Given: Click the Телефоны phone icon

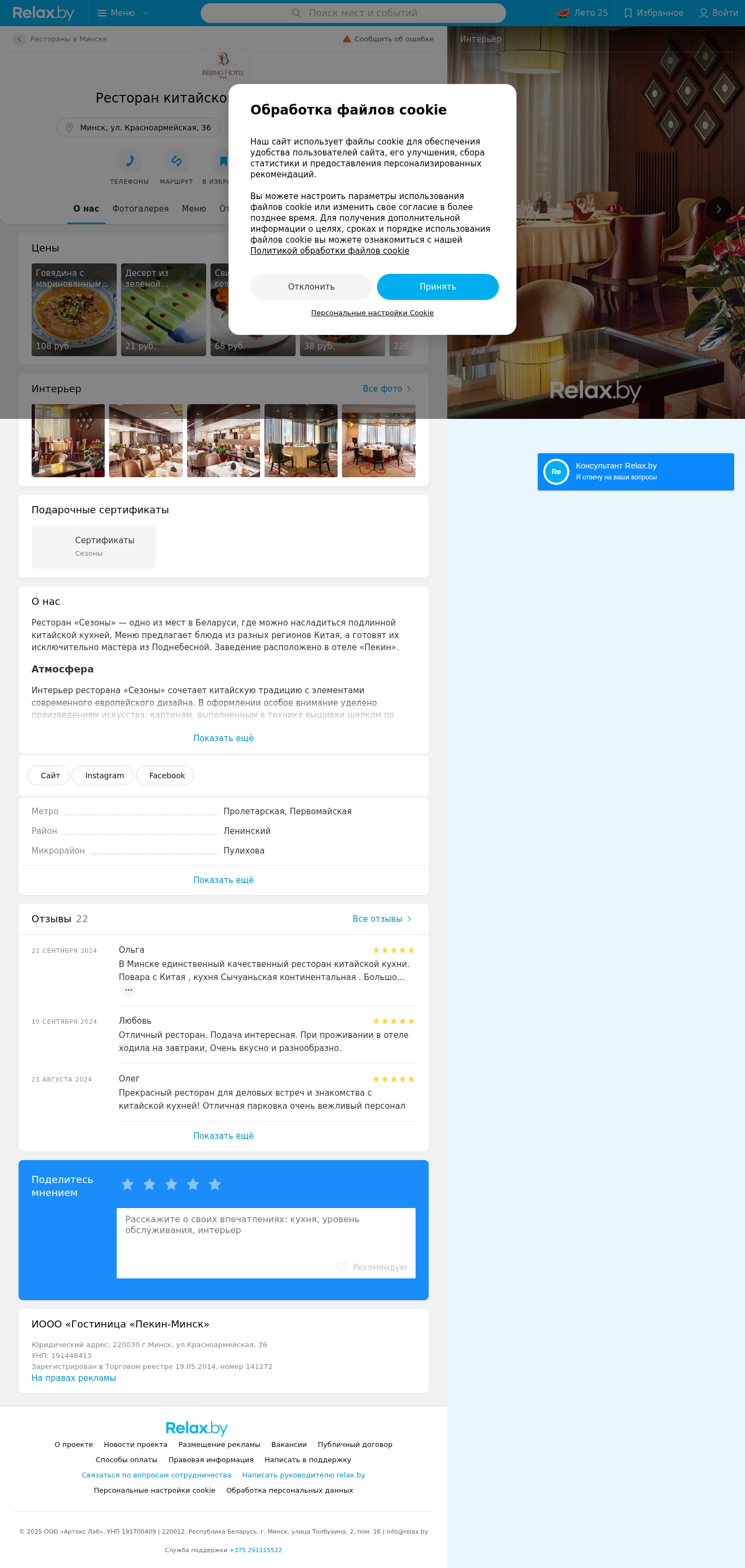Looking at the screenshot, I should (x=130, y=161).
